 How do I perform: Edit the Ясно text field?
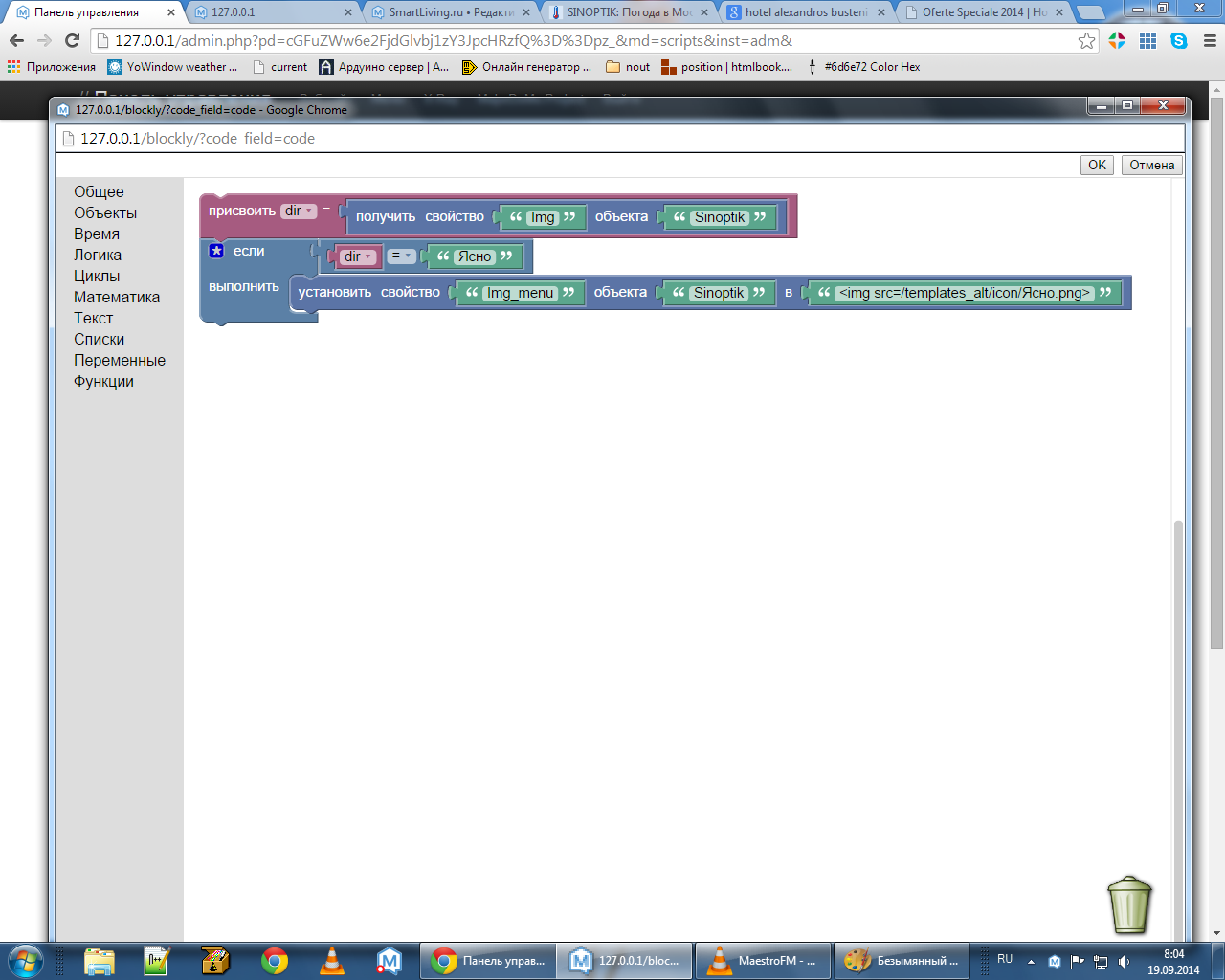click(x=475, y=256)
